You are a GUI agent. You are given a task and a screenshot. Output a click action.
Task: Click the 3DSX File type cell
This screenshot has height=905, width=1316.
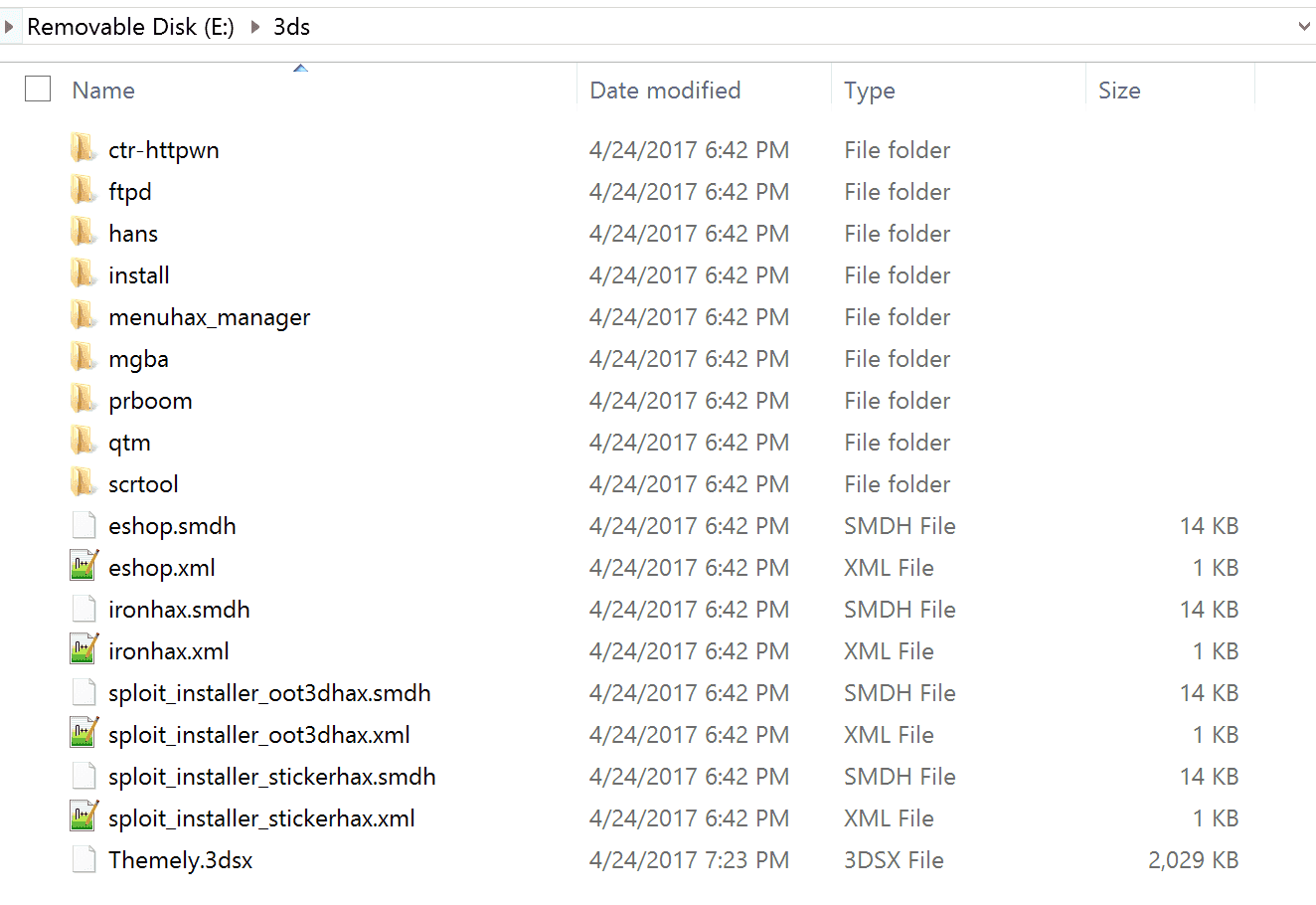coord(894,860)
